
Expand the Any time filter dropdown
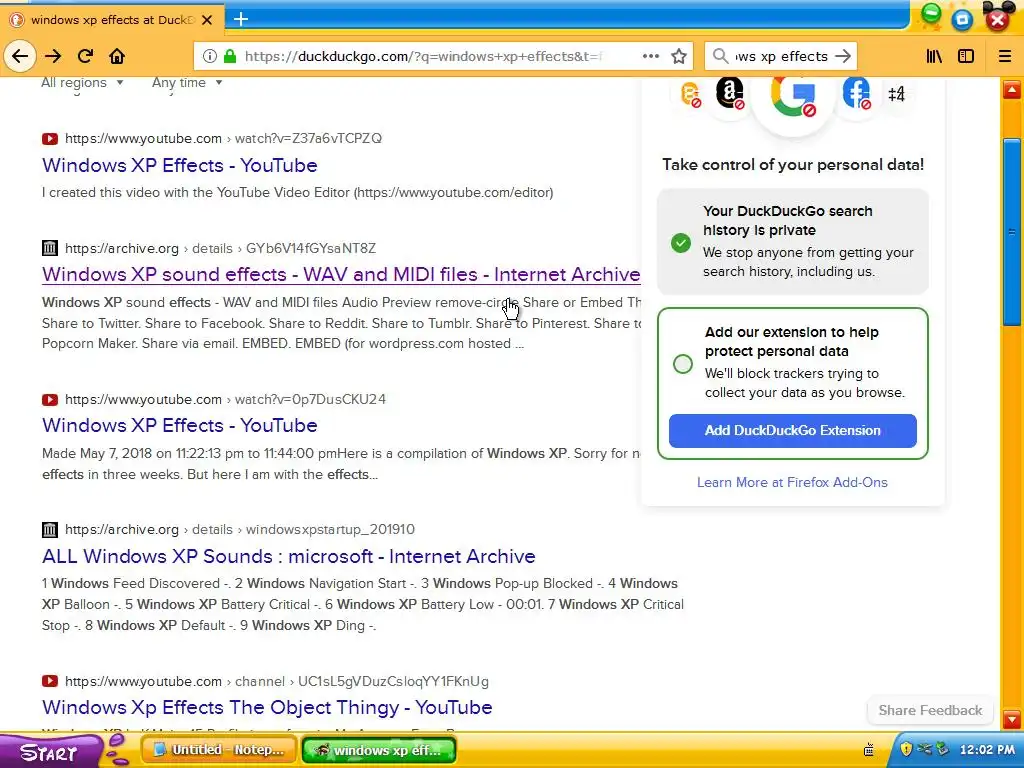click(x=187, y=82)
